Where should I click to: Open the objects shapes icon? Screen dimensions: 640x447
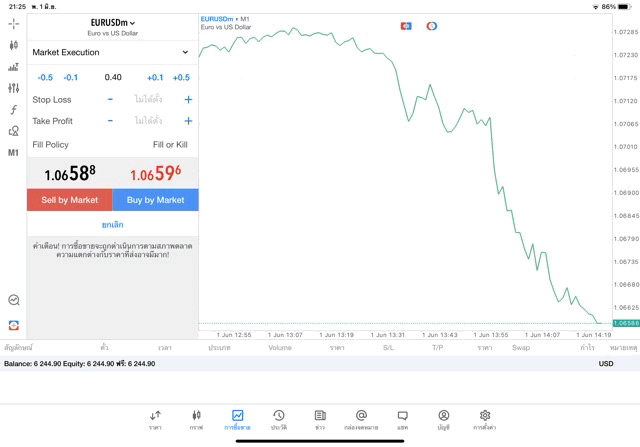[13, 131]
